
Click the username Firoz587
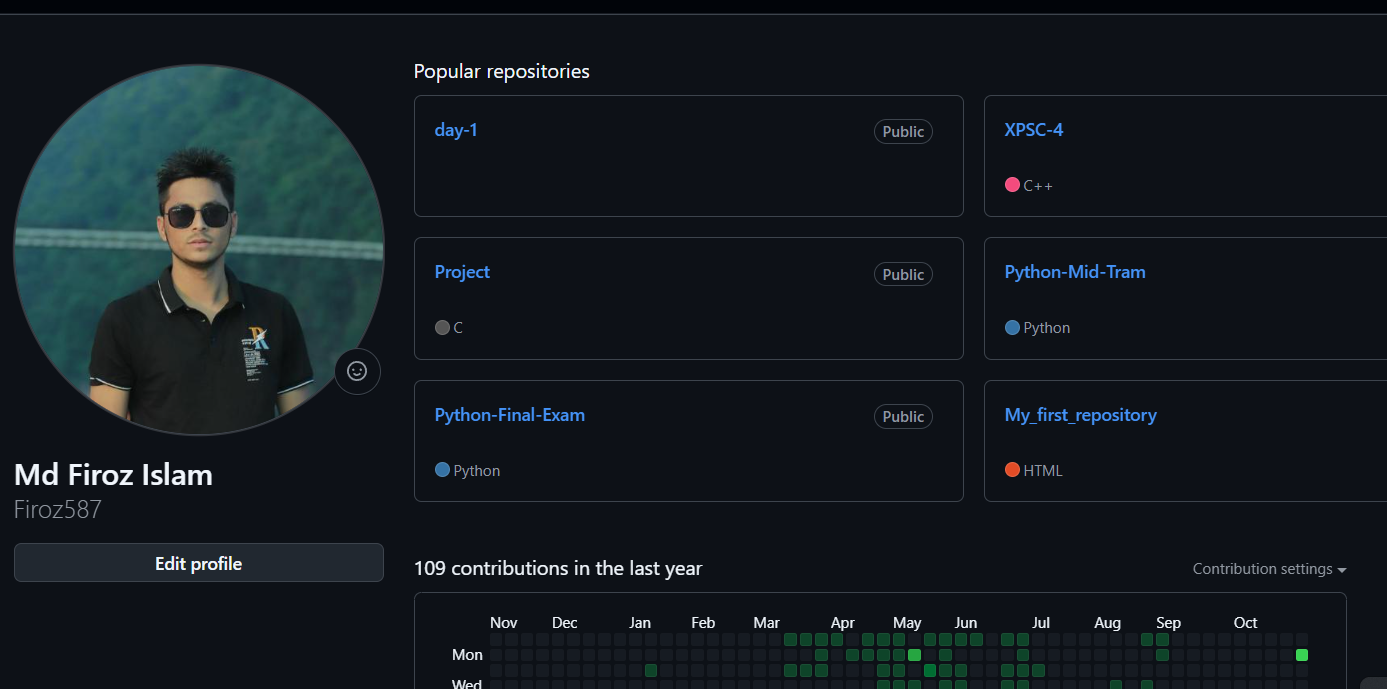pos(57,509)
